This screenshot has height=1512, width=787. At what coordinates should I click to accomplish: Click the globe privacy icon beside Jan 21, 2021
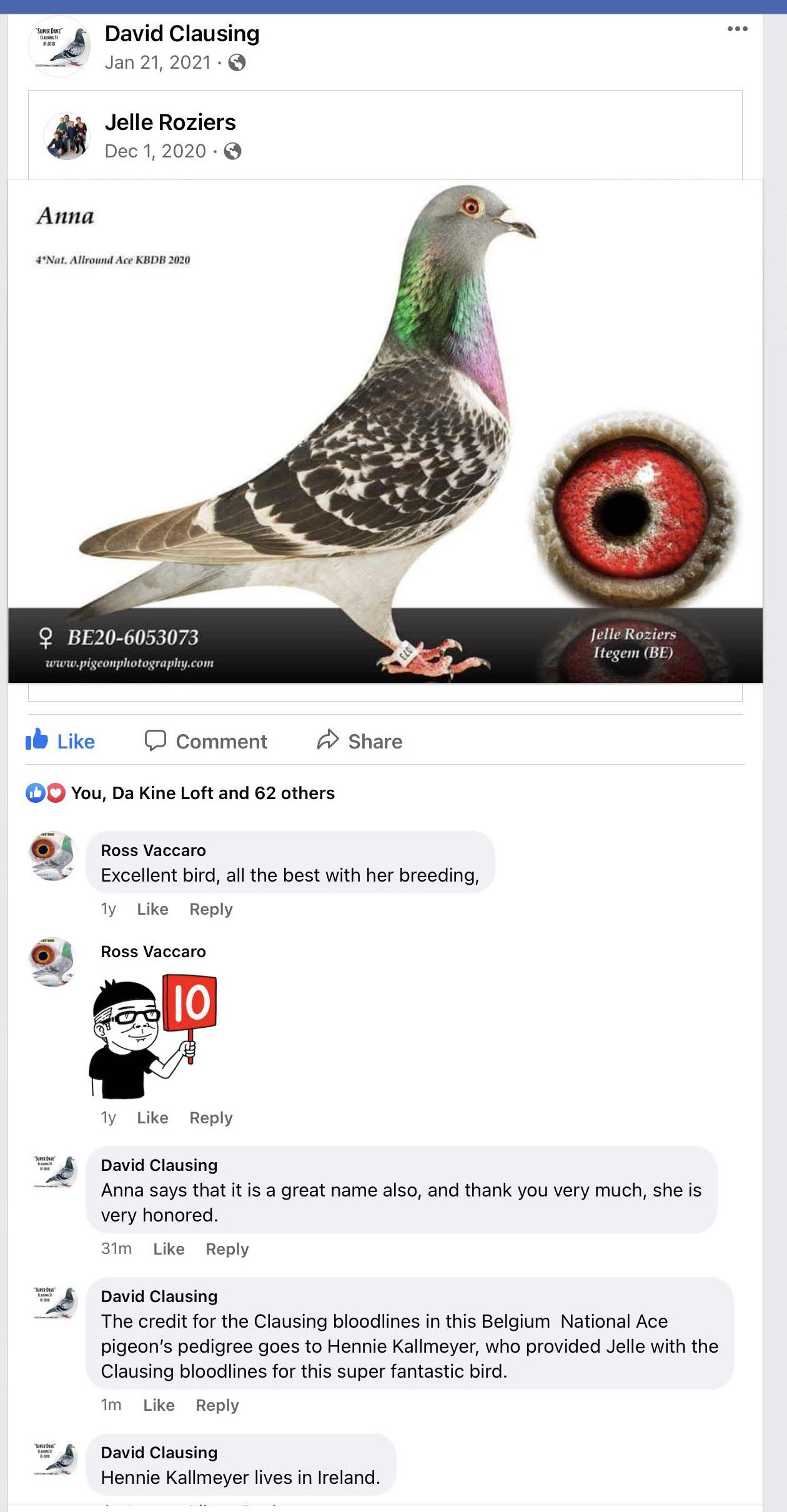pos(237,62)
